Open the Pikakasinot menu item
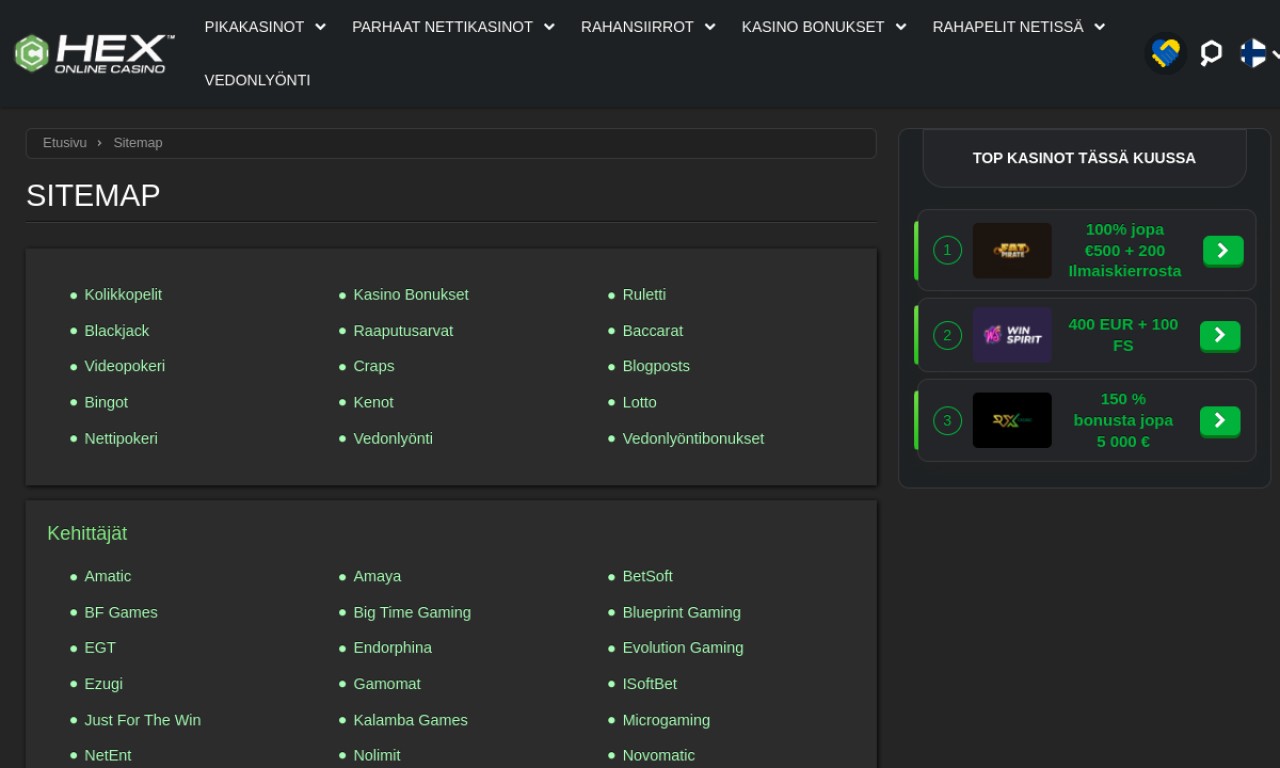The height and width of the screenshot is (768, 1280). tap(254, 27)
